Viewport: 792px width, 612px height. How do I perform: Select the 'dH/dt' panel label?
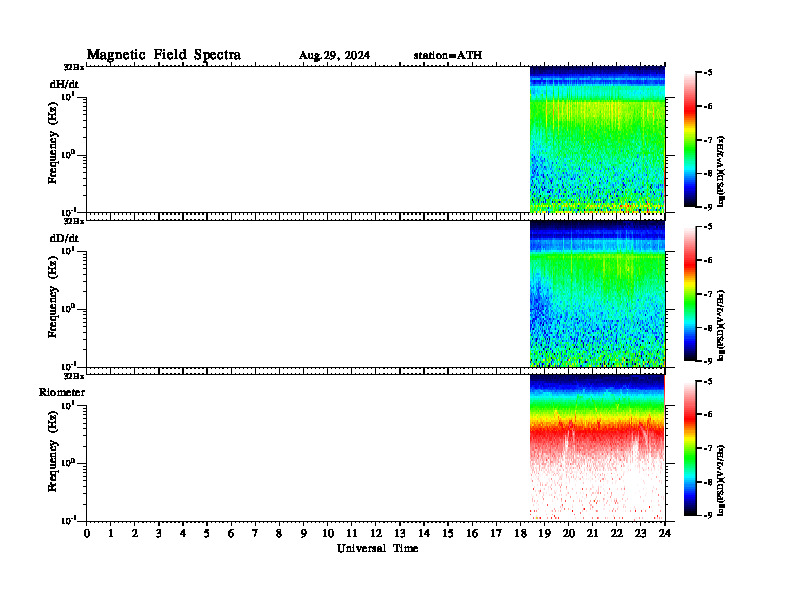(64, 84)
